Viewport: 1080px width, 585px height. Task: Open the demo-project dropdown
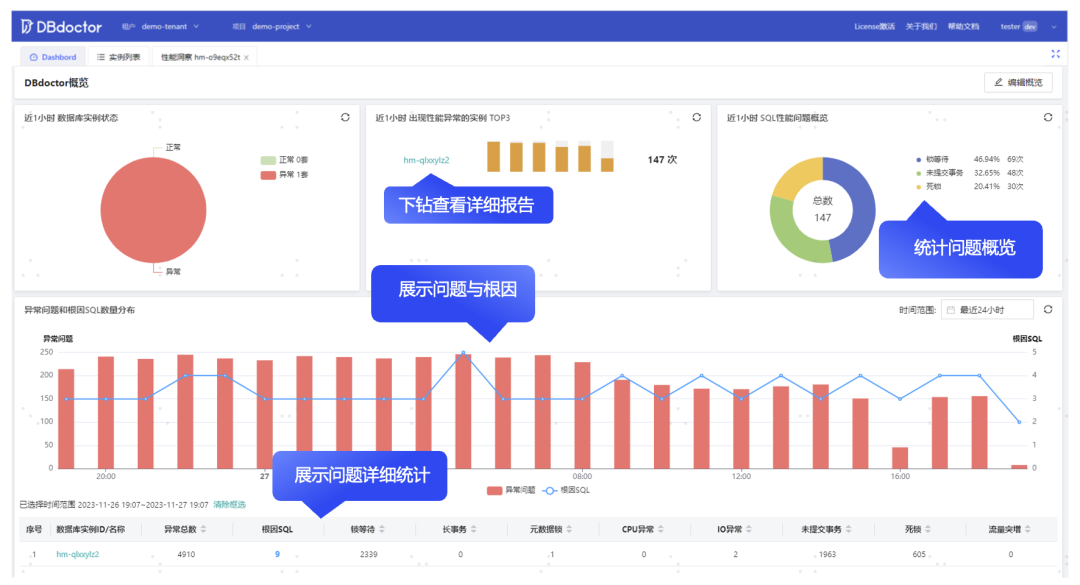pyautogui.click(x=282, y=27)
